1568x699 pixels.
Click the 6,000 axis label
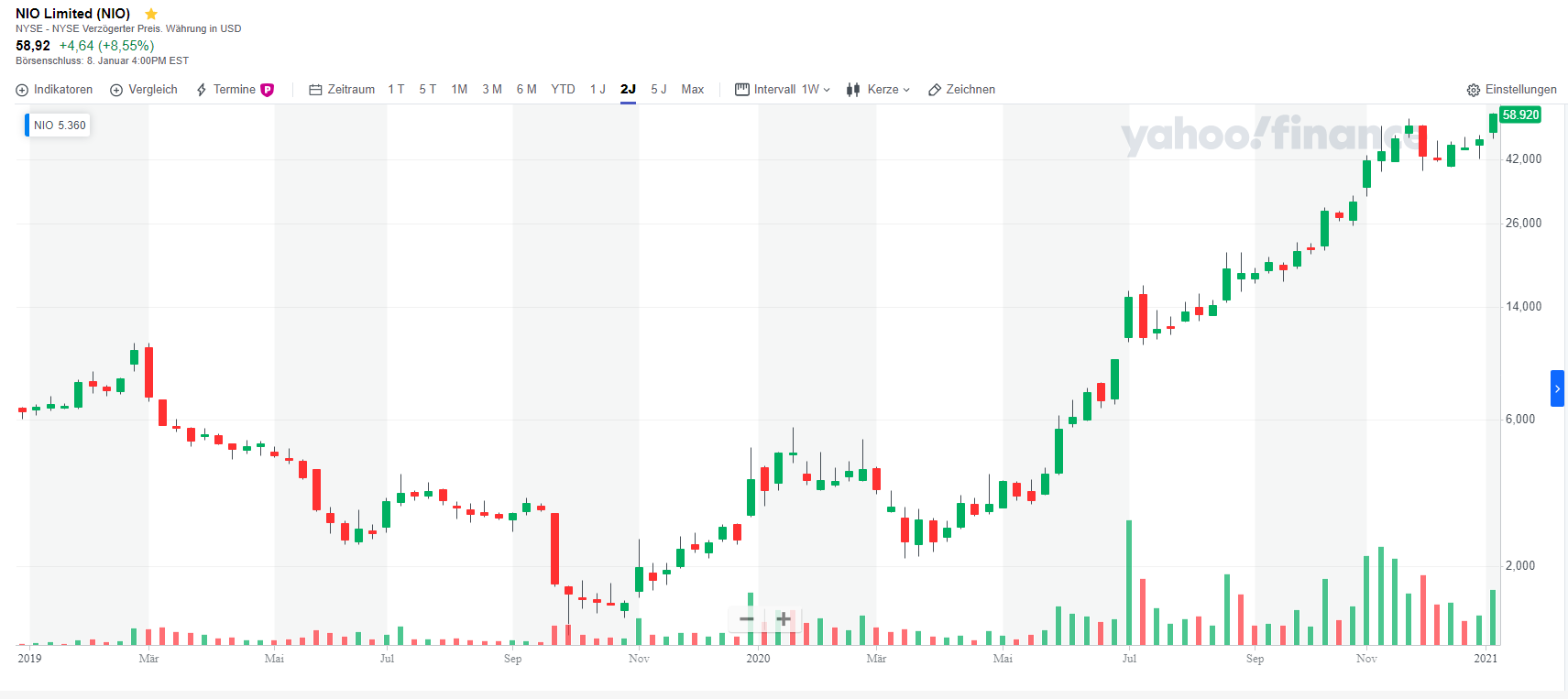pyautogui.click(x=1520, y=420)
